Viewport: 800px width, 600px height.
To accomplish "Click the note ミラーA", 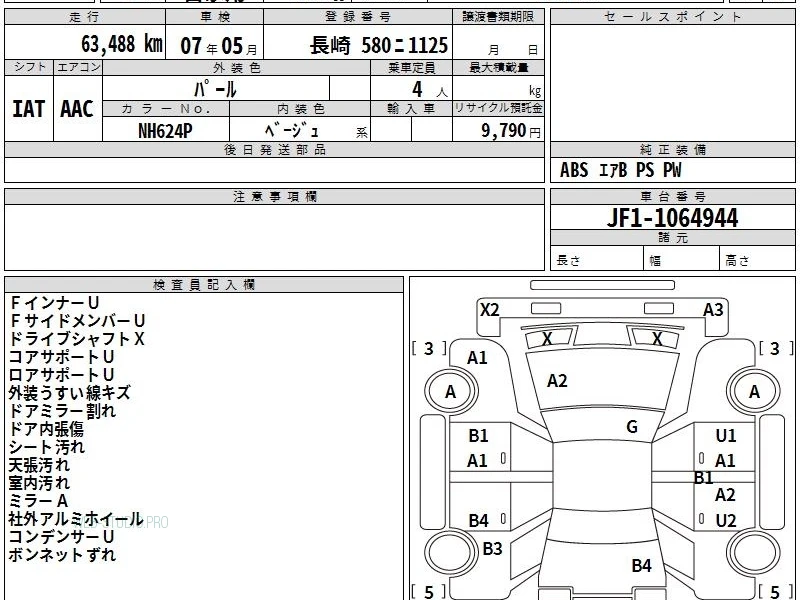I will click(38, 501).
